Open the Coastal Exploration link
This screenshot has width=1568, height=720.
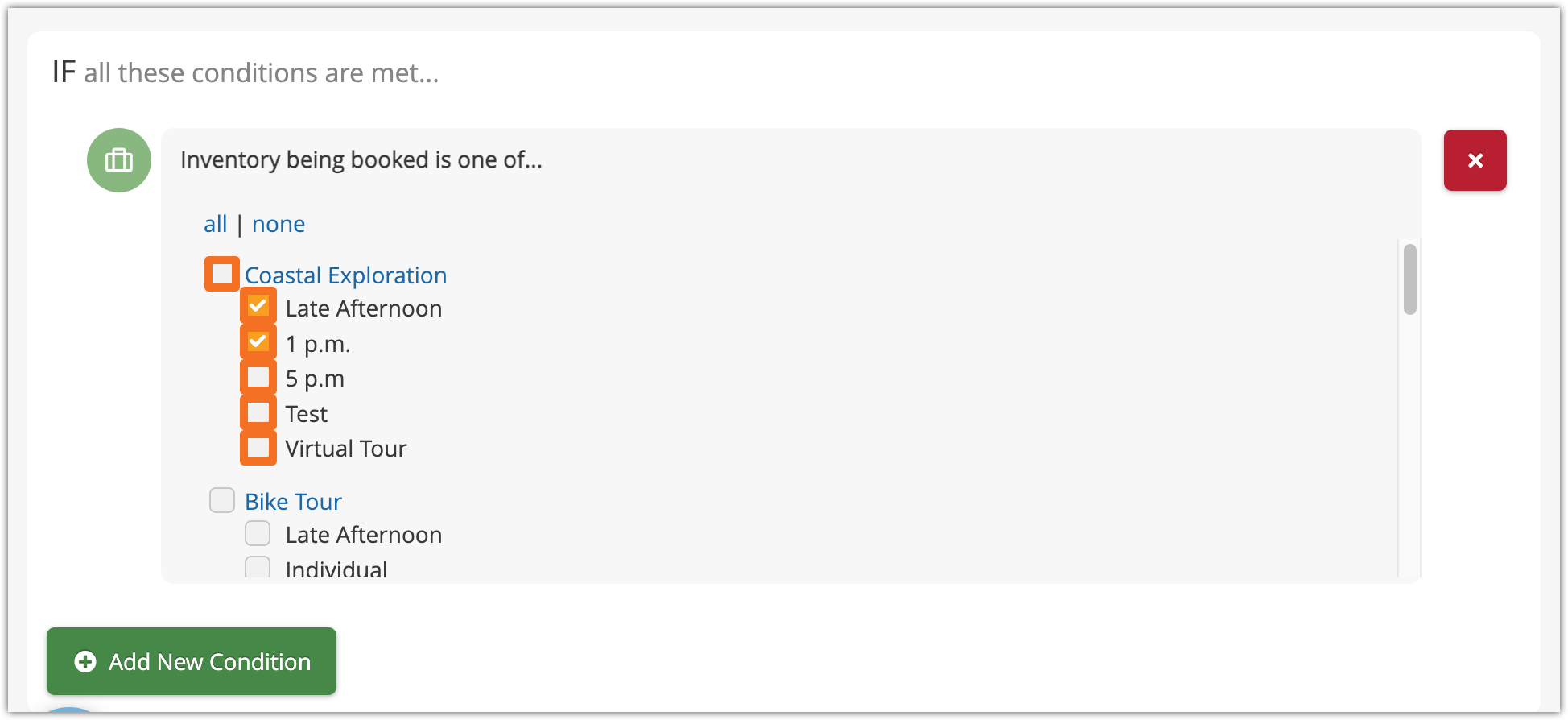(345, 275)
